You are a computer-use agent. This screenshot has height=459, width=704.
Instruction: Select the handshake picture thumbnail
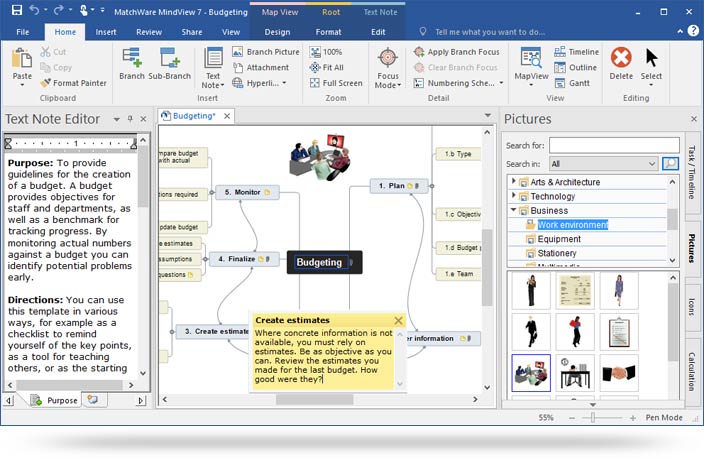619,373
